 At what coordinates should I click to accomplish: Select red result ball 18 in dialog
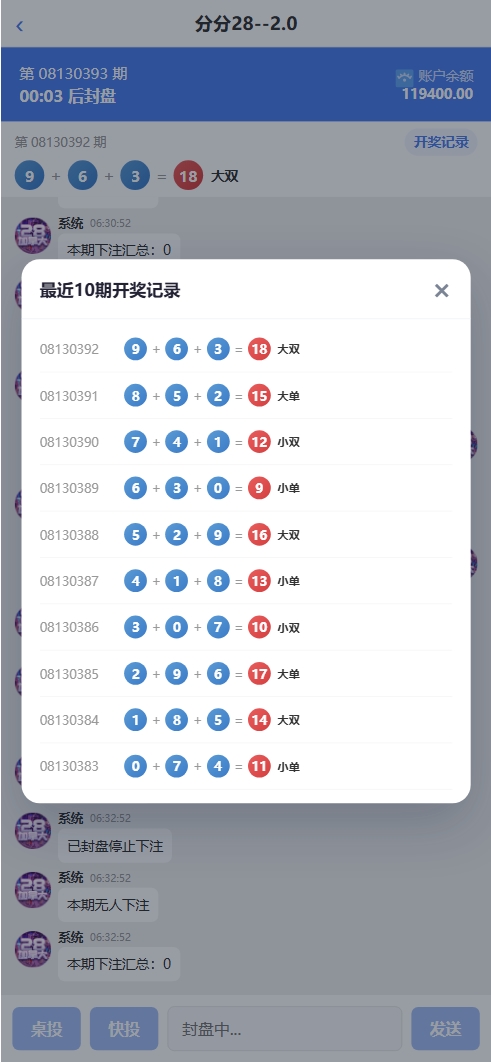259,349
